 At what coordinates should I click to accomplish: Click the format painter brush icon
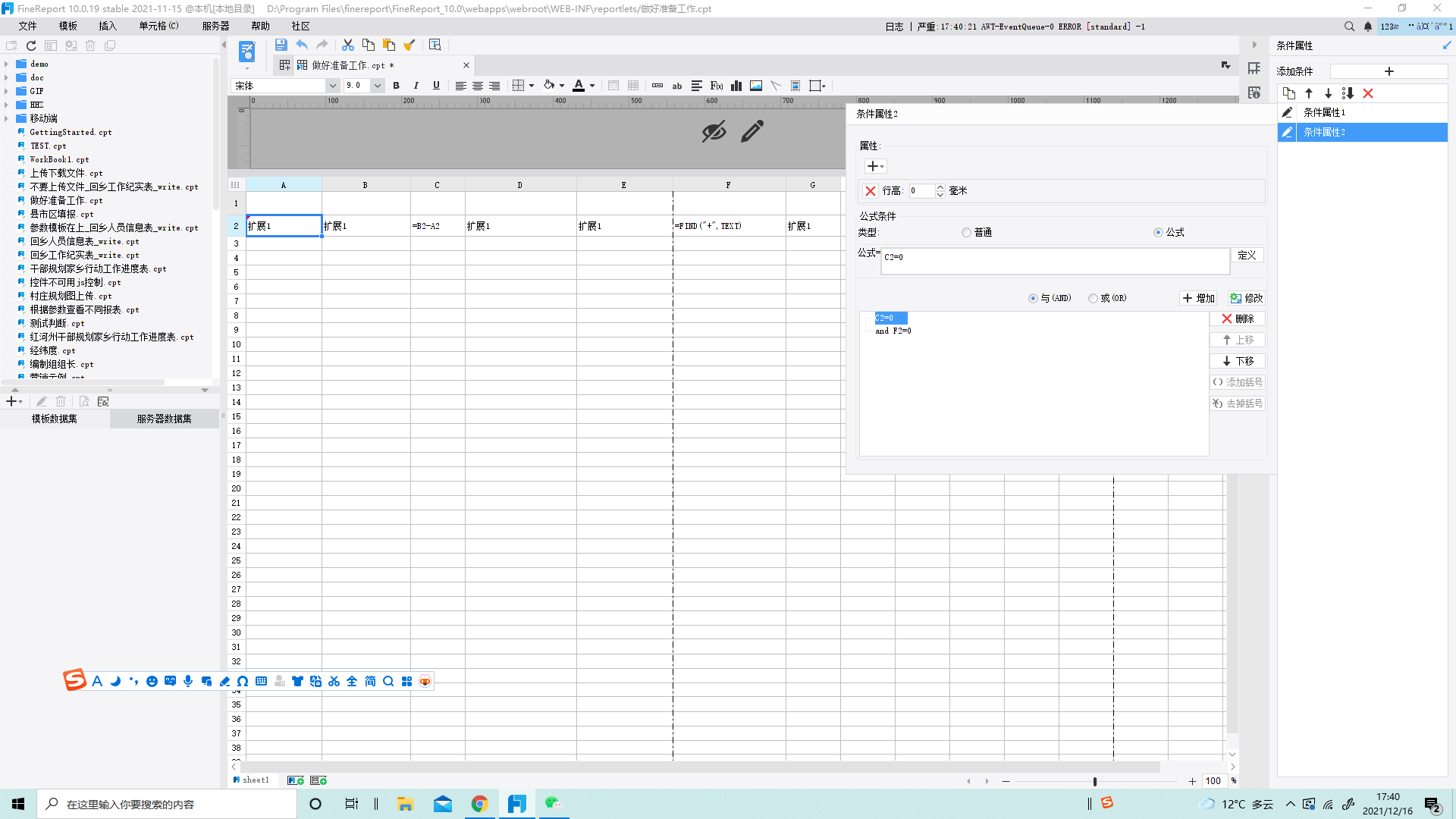(409, 45)
